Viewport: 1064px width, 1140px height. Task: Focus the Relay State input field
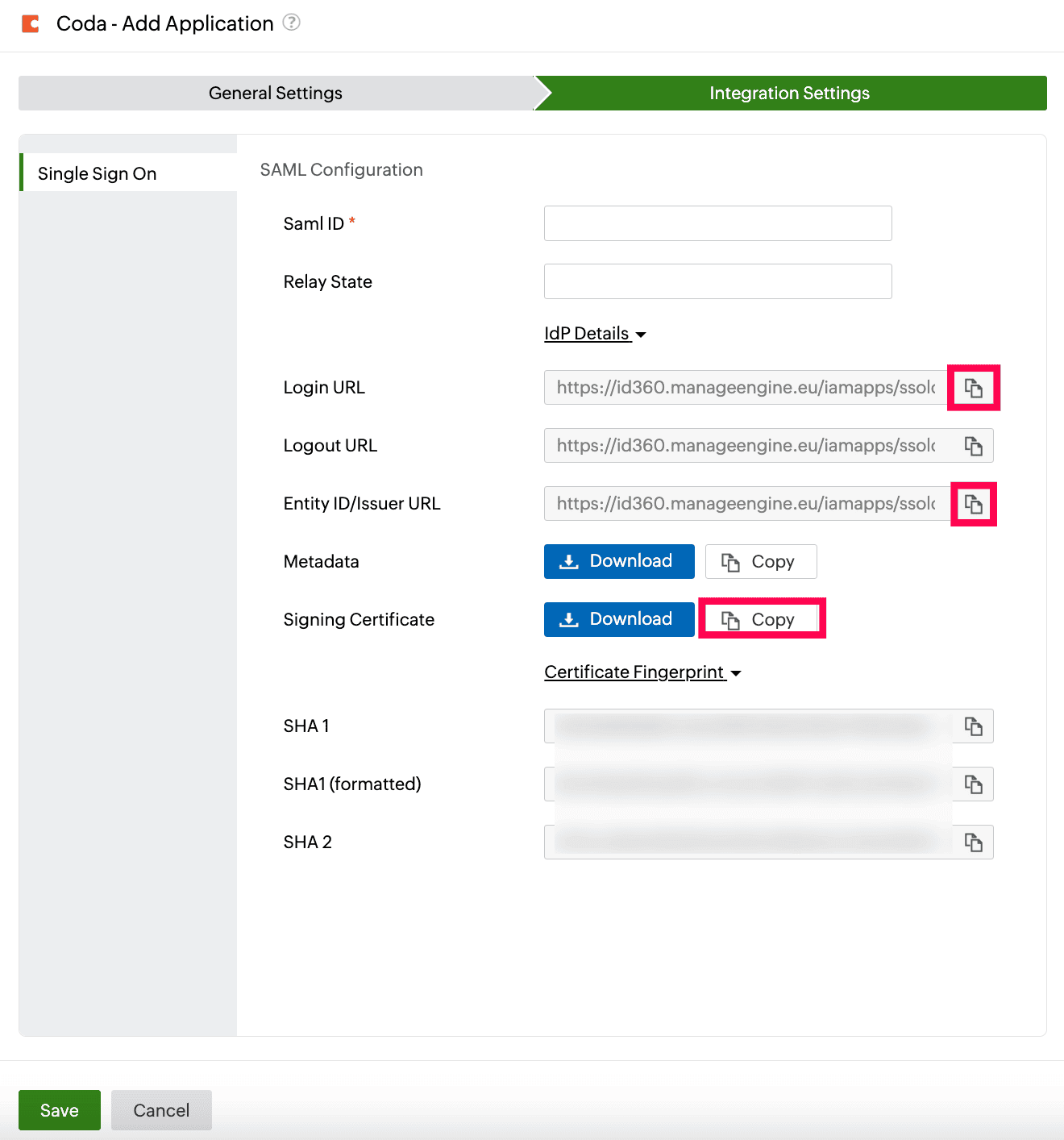(718, 281)
